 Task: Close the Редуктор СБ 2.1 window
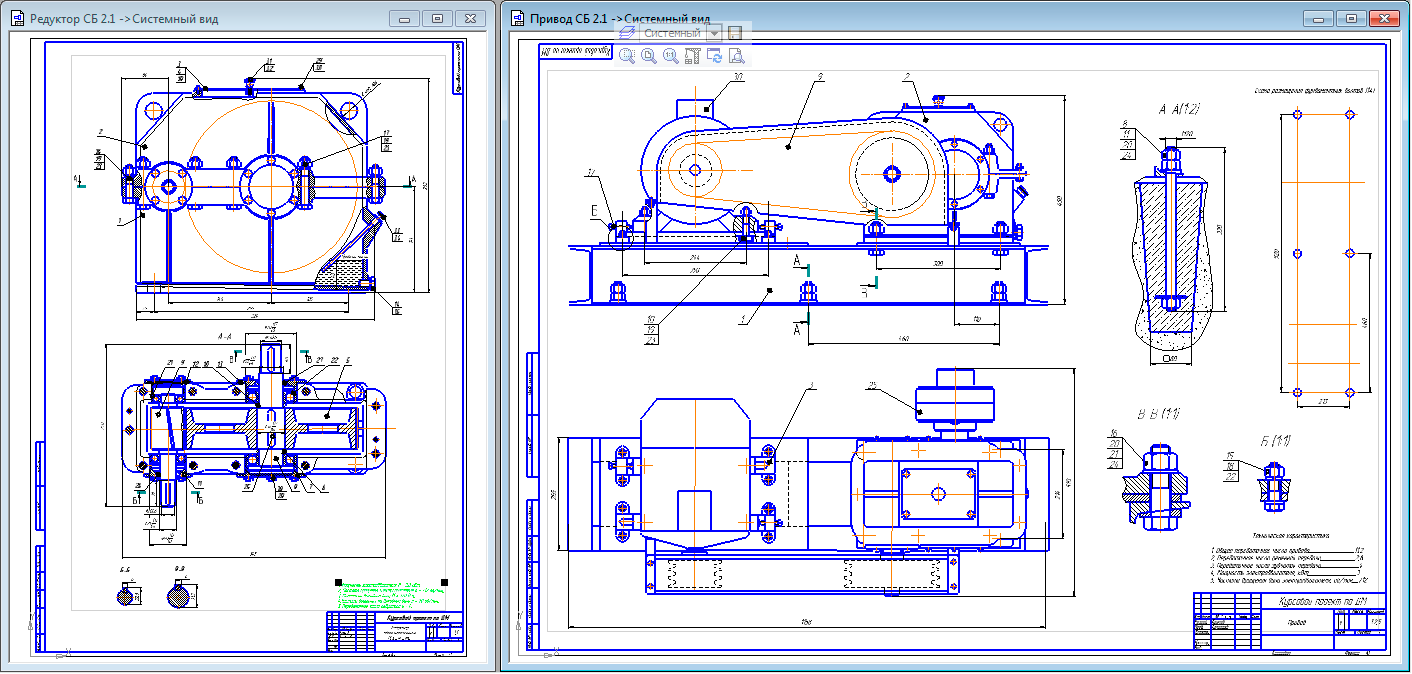(x=471, y=19)
